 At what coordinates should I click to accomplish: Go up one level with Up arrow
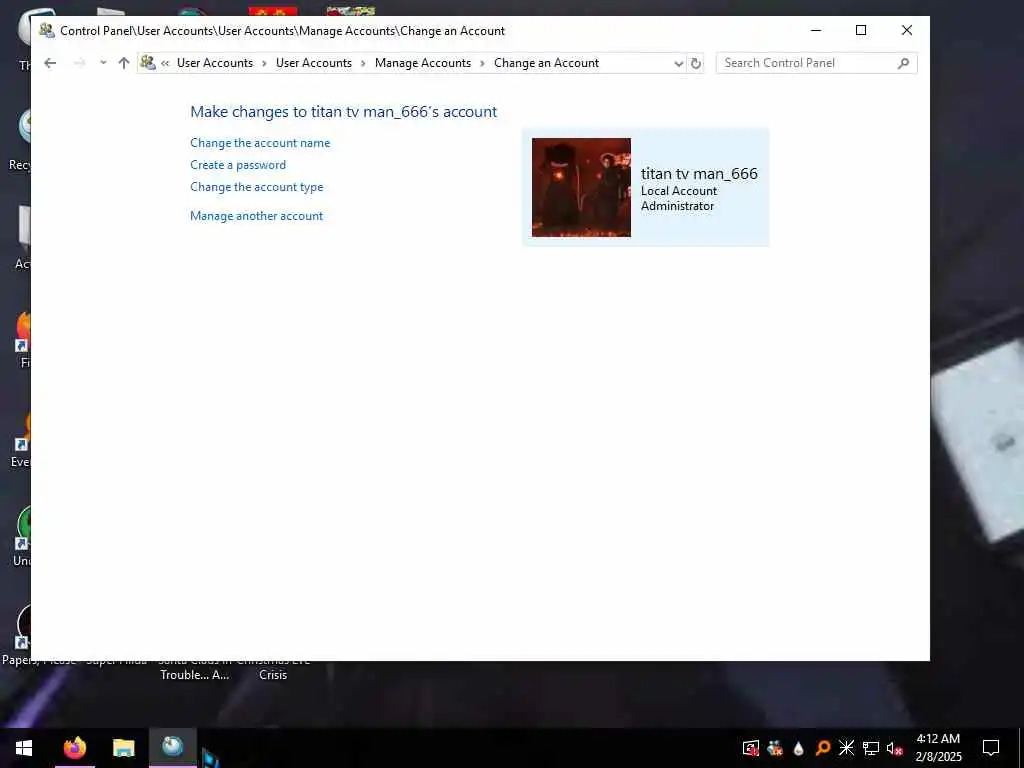123,63
